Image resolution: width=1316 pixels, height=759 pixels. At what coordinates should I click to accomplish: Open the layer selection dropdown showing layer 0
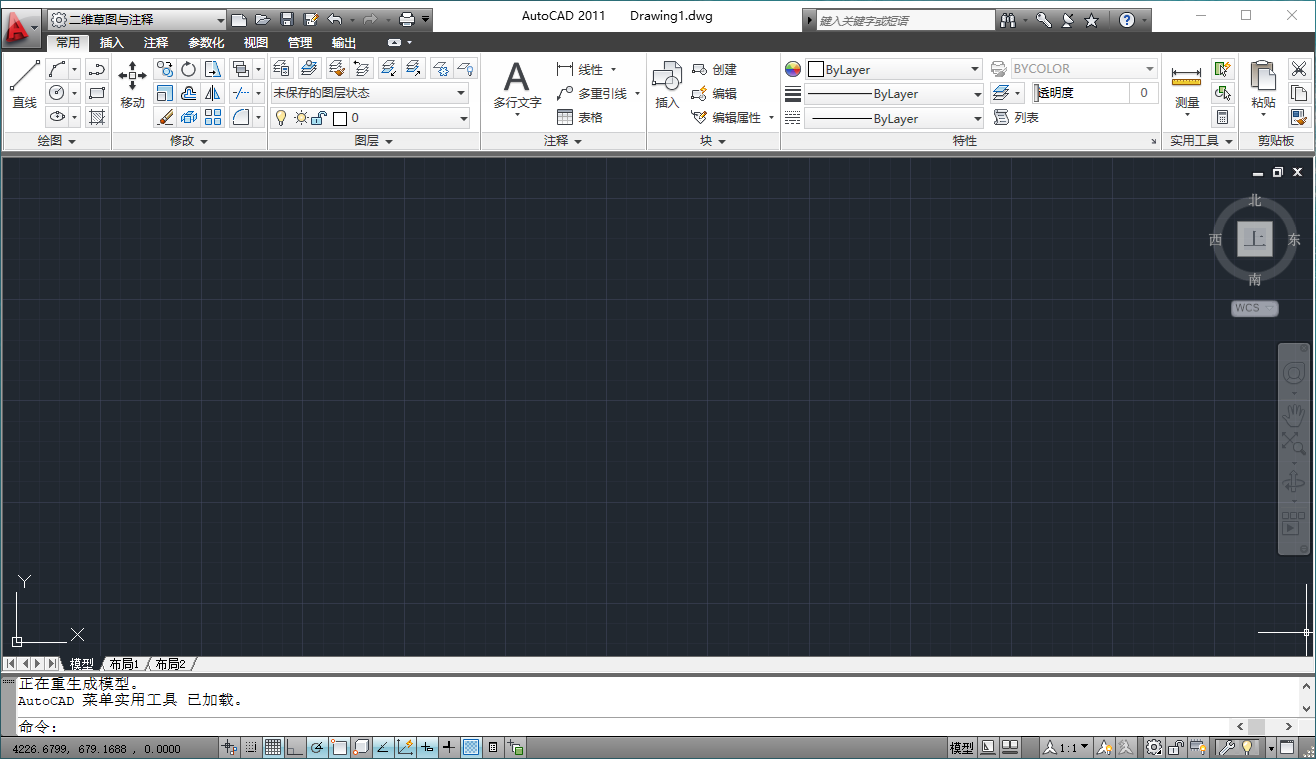(370, 118)
